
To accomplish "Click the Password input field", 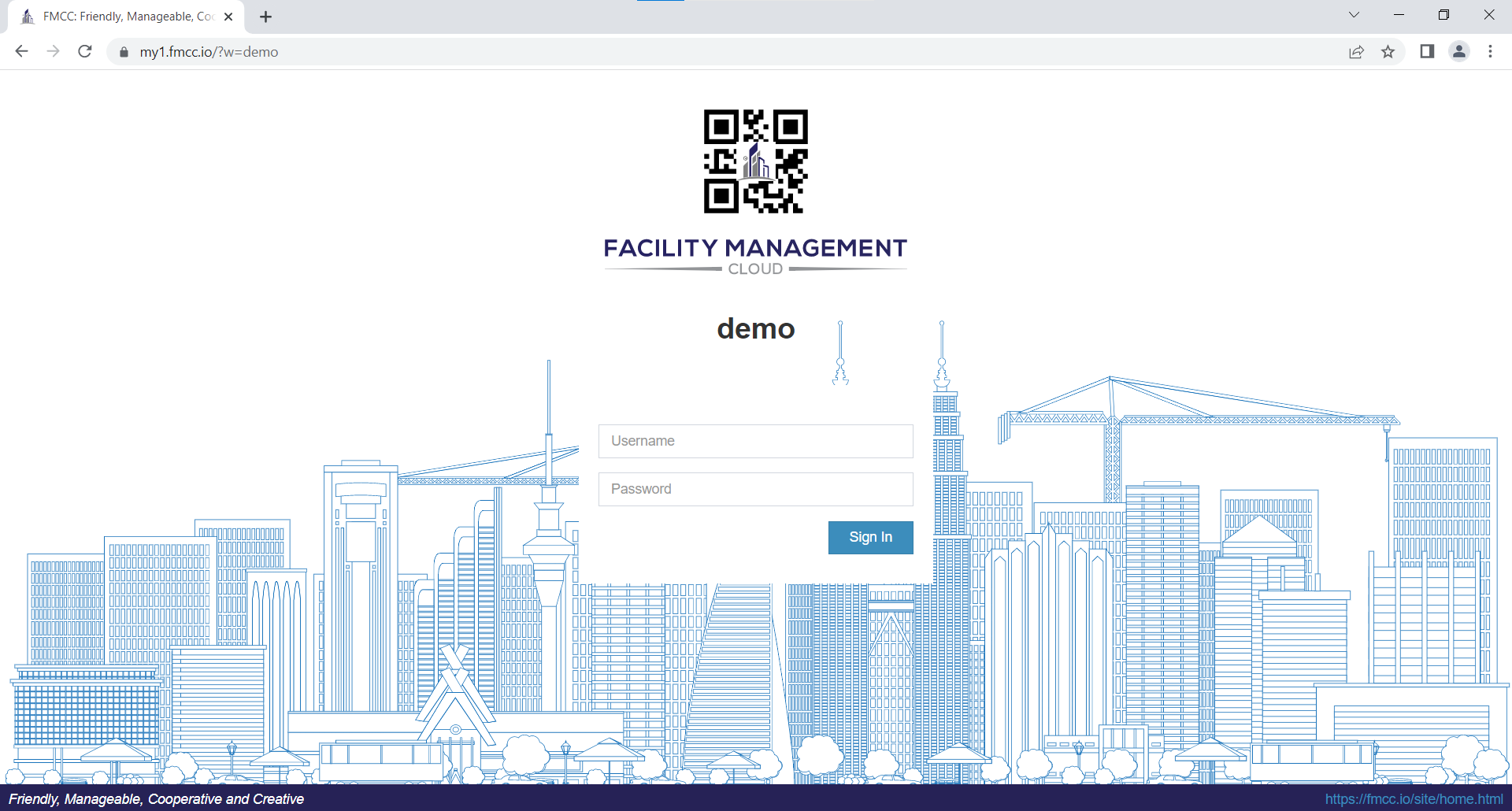I will [756, 489].
